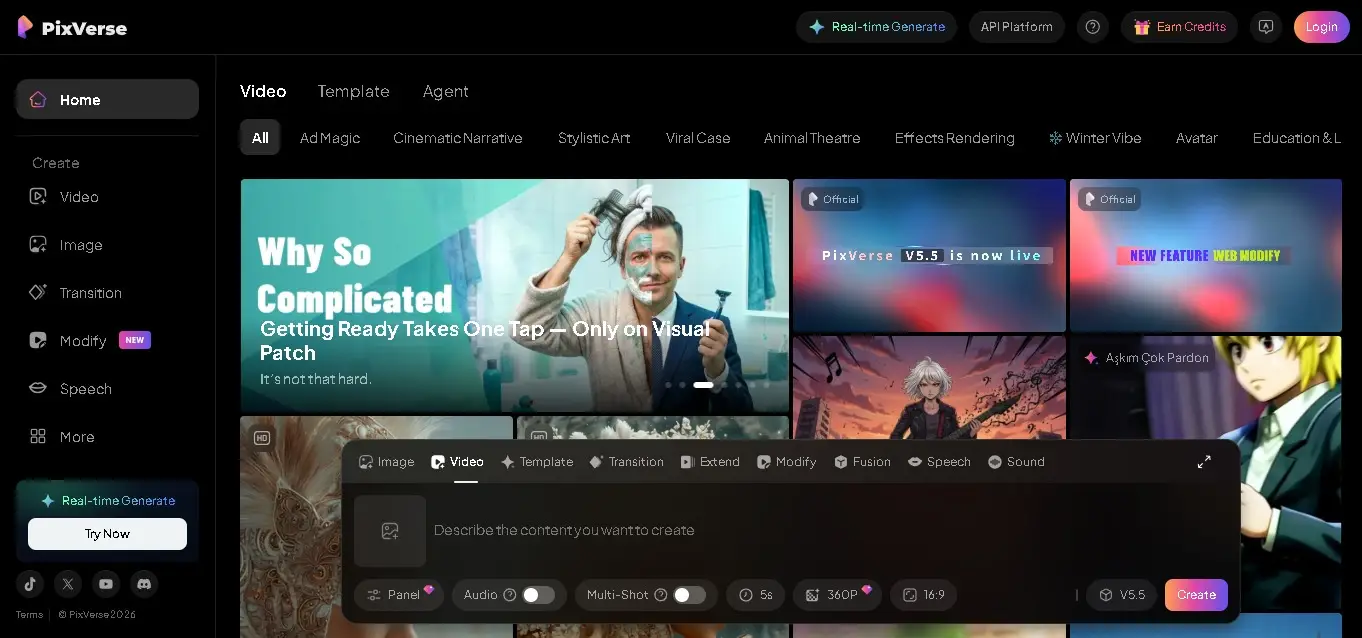Select the active carousel slide indicator
This screenshot has width=1362, height=638.
(703, 385)
